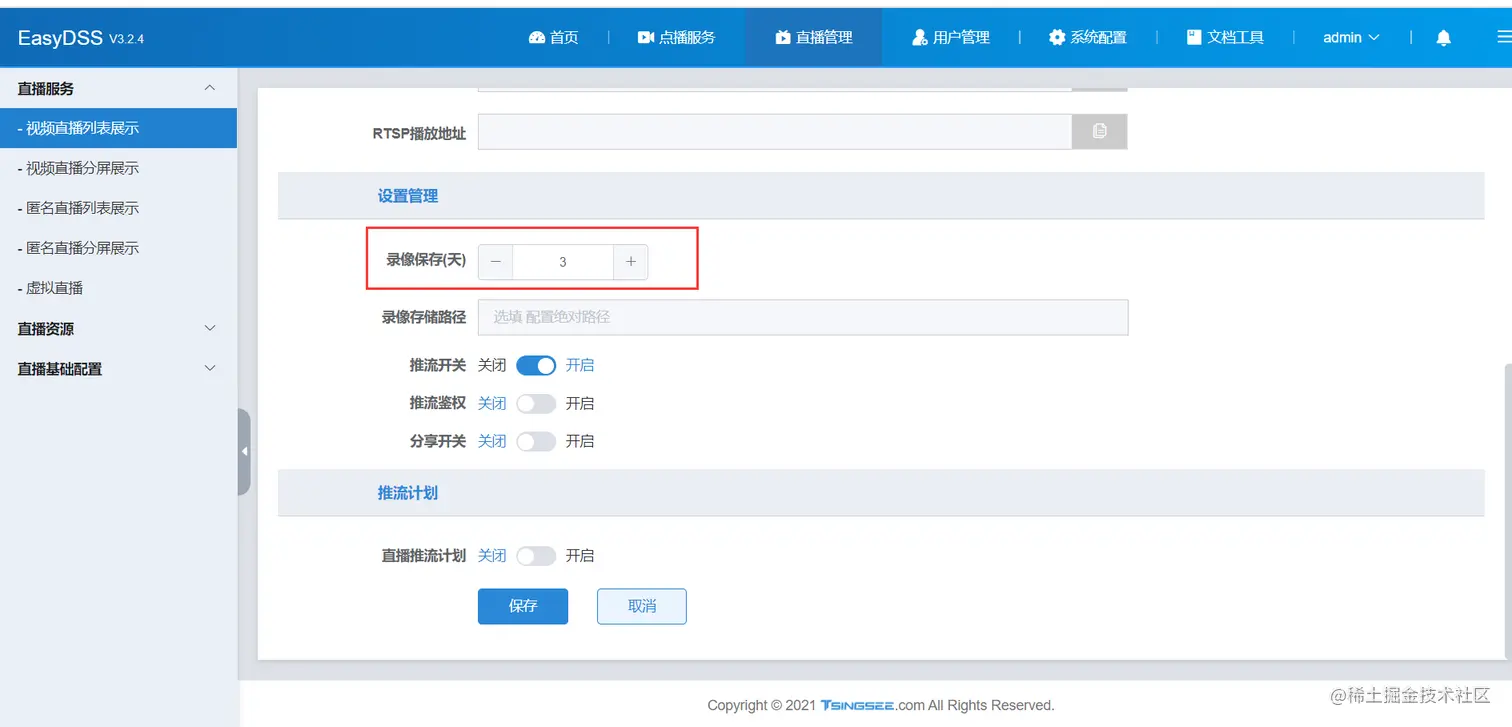This screenshot has width=1512, height=727.
Task: Open the 直播管理 tab
Action: [x=813, y=37]
